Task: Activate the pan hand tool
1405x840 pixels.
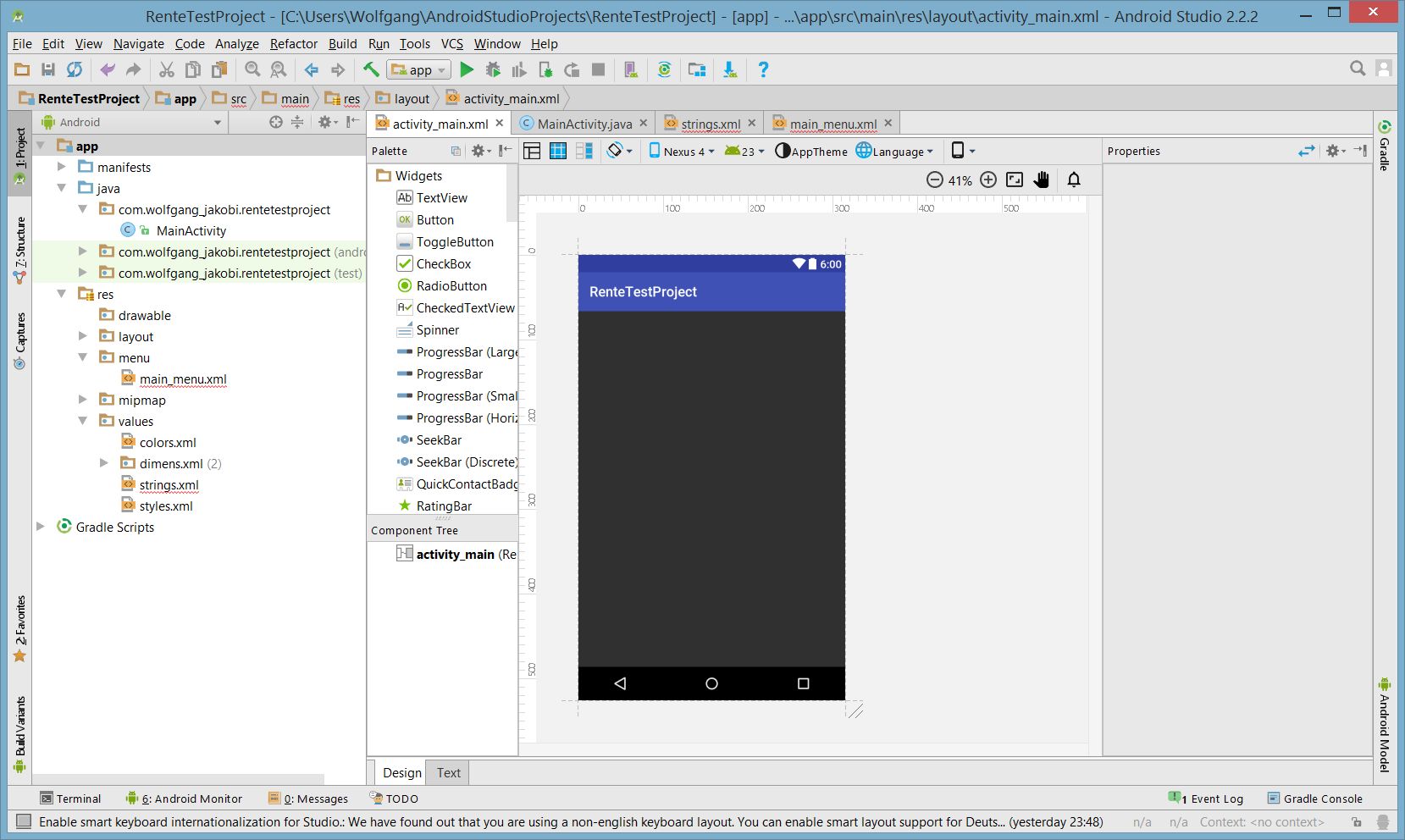Action: point(1042,180)
